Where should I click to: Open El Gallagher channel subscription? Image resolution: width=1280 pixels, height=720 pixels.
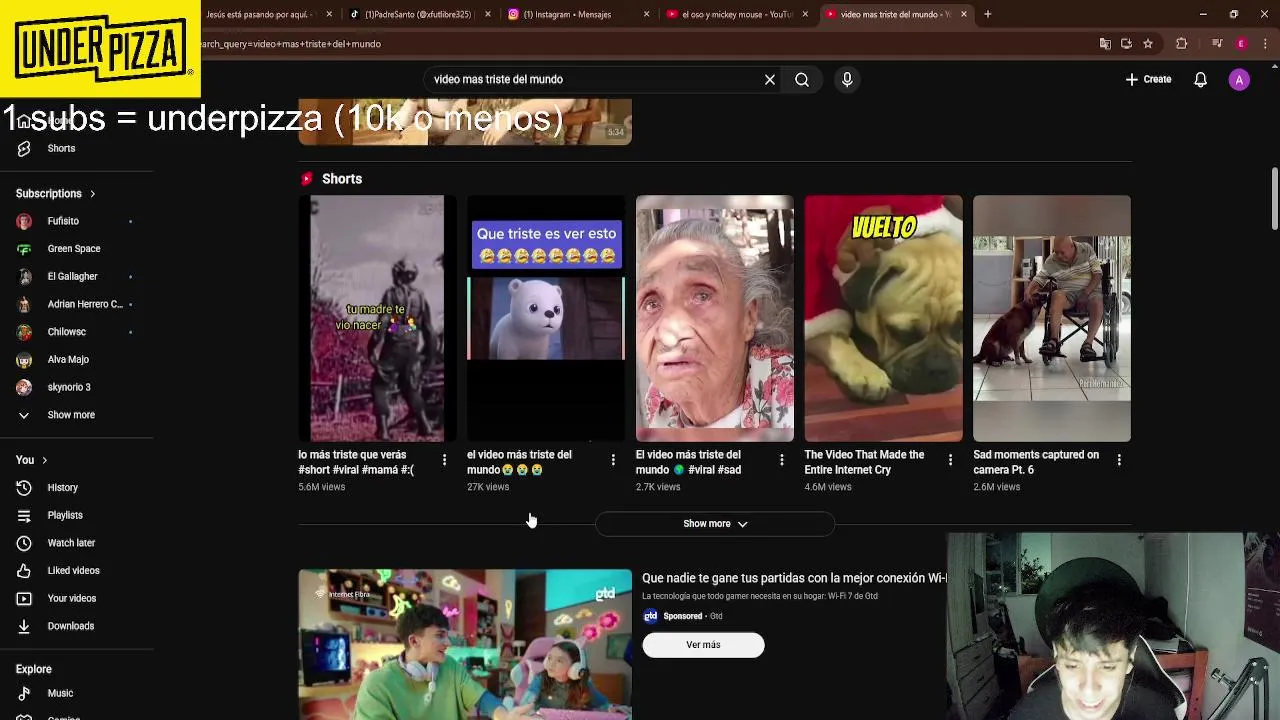[72, 276]
